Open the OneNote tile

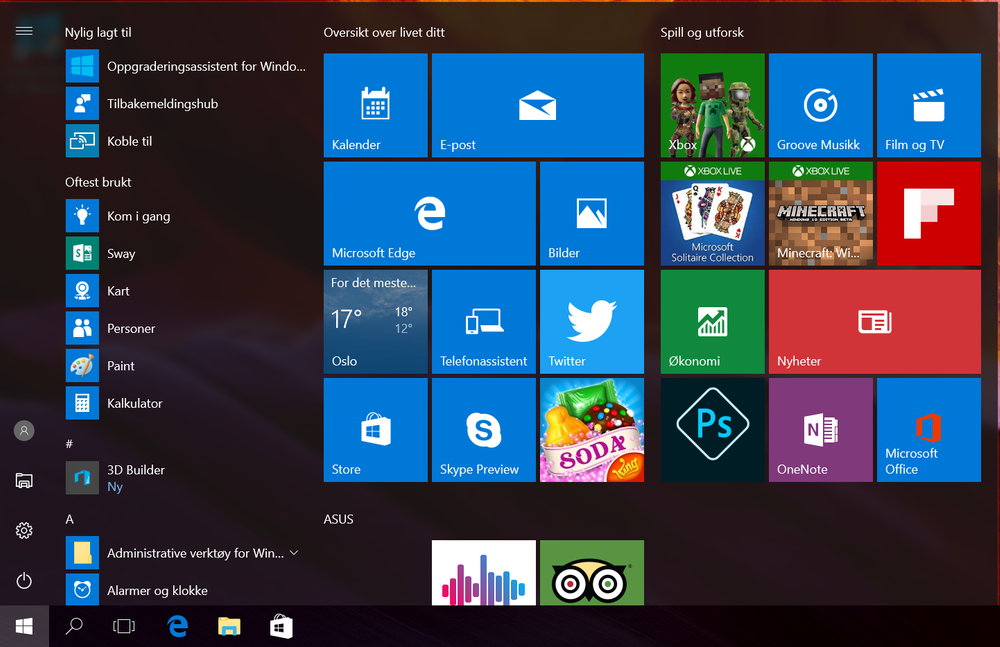pos(820,429)
